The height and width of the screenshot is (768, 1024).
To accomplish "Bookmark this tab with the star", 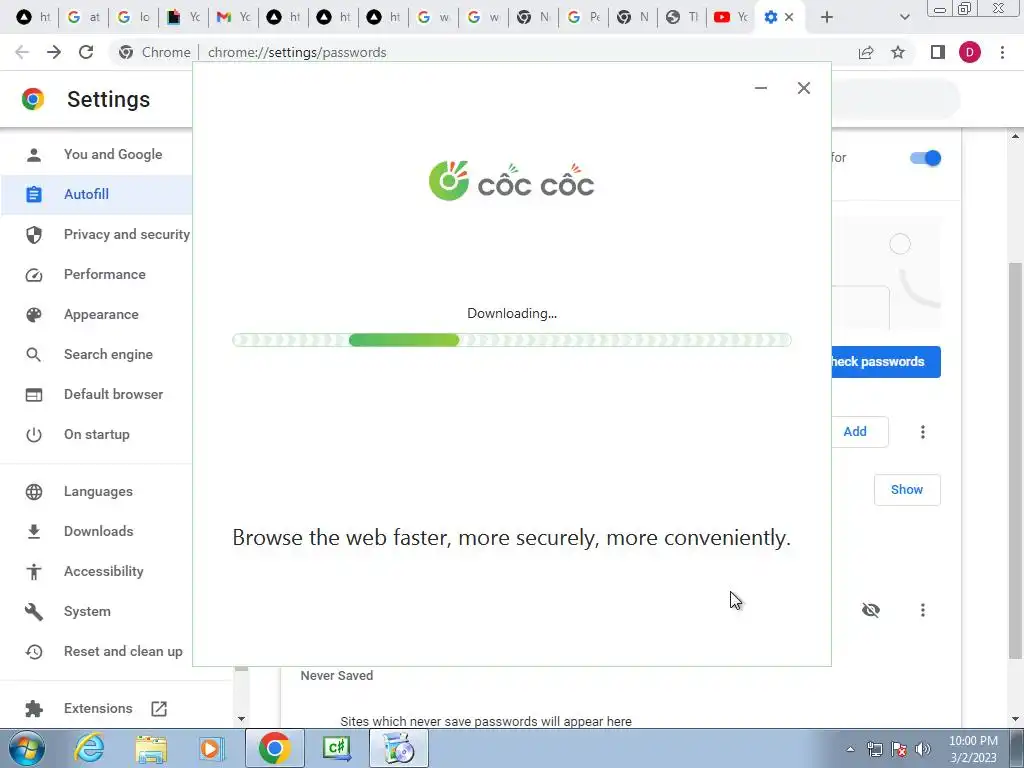I will [x=898, y=52].
